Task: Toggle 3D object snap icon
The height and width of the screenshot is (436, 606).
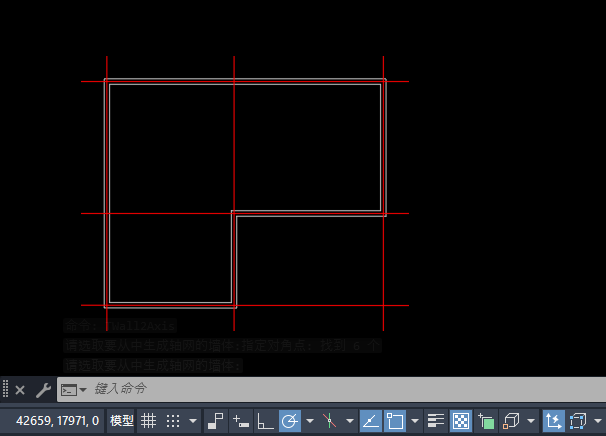Action: click(511, 421)
